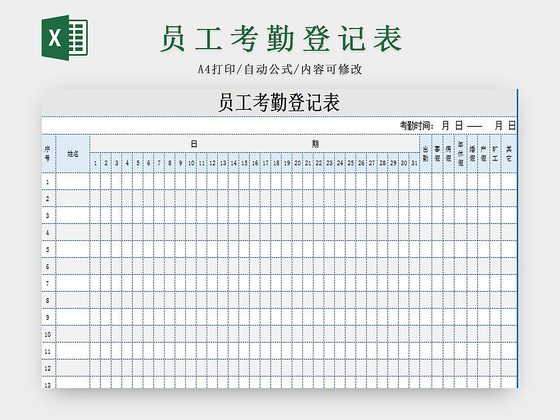Select the 旷工 column header

tap(495, 154)
